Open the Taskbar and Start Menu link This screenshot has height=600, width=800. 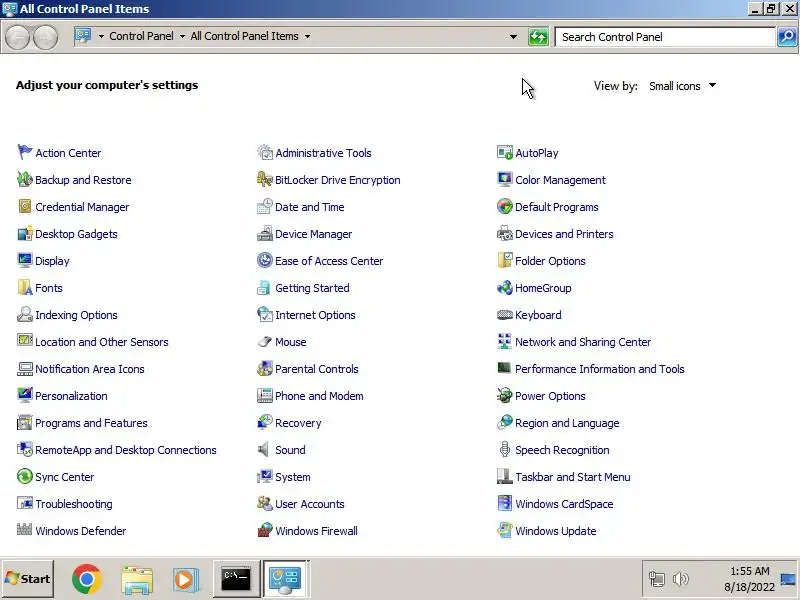coord(572,477)
